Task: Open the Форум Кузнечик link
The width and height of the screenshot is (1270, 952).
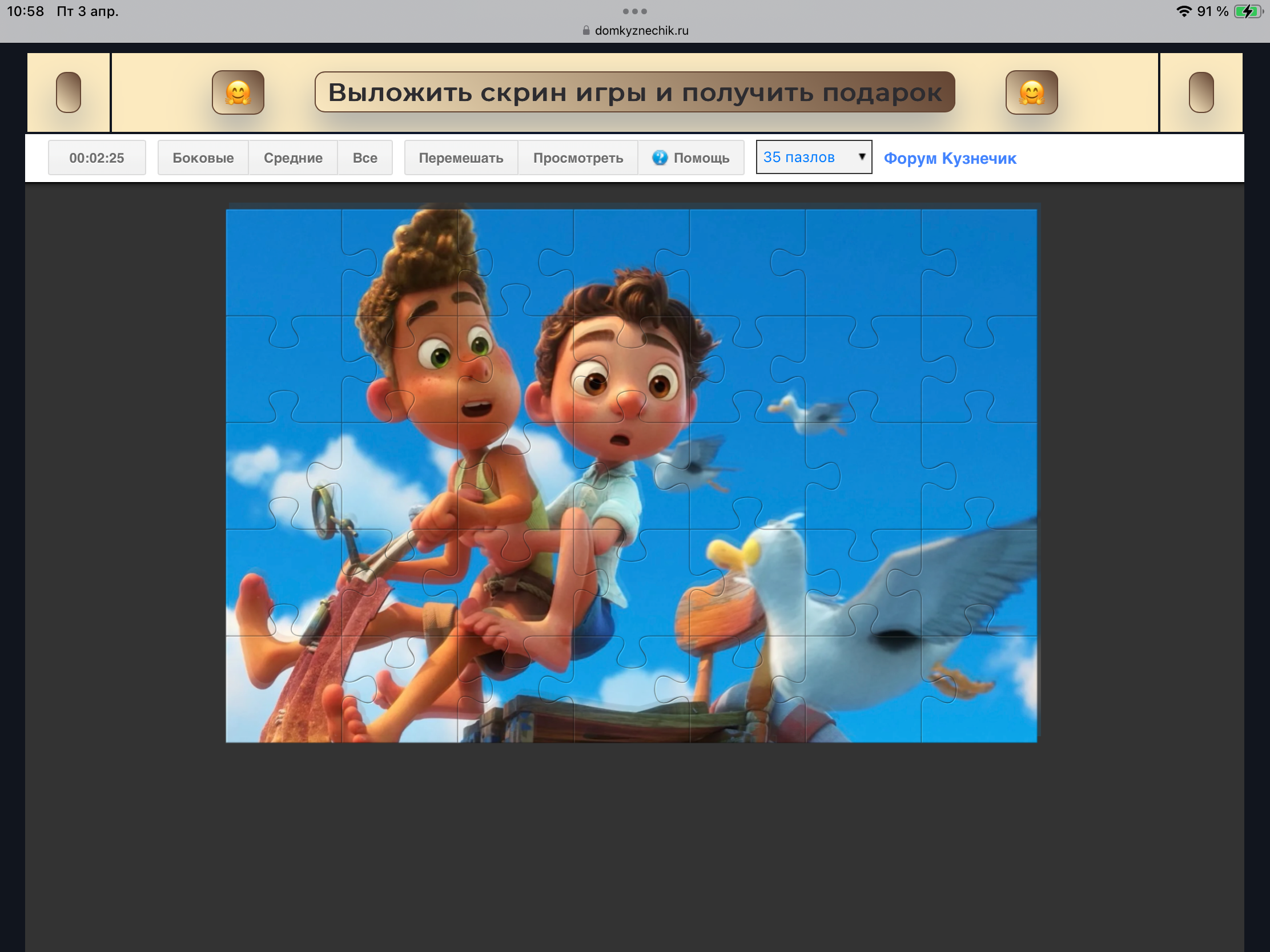Action: point(950,158)
